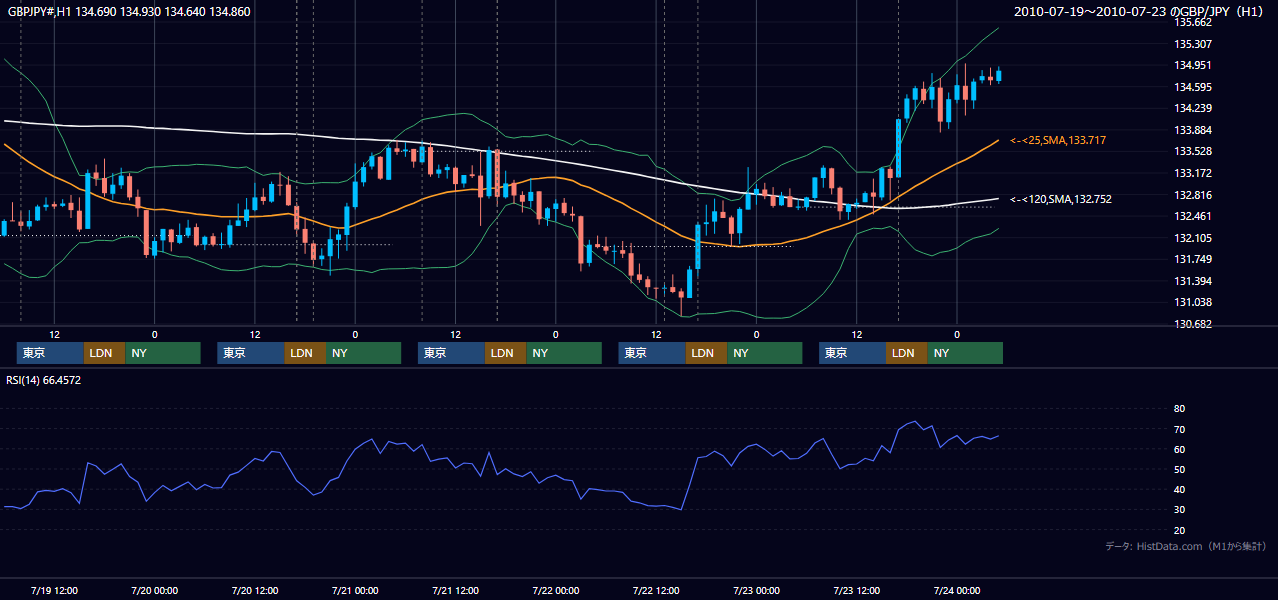Select the 25 SMA label showing 133.717
Viewport: 1278px width, 600px height.
coord(1058,140)
